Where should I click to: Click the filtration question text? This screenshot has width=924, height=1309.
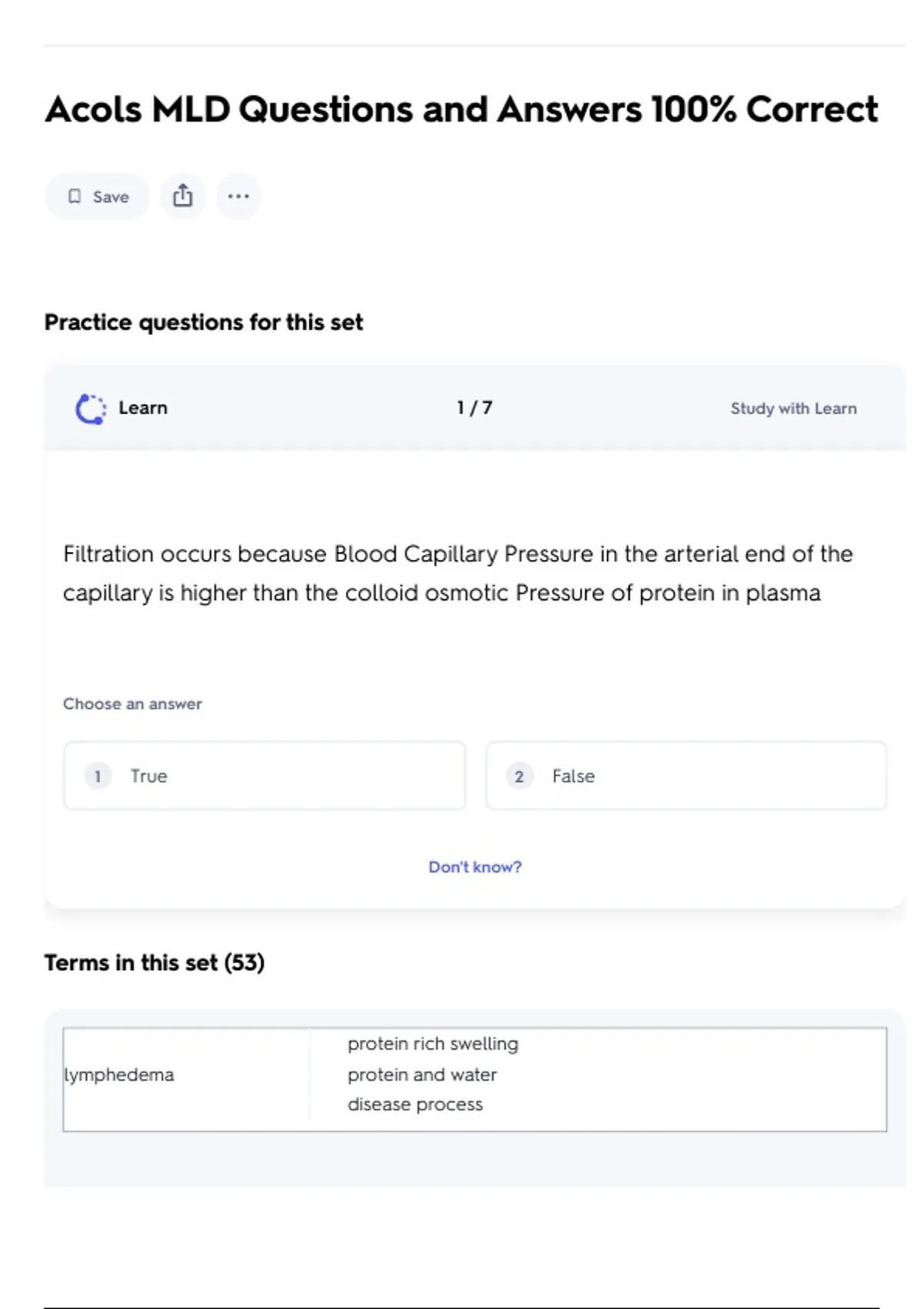(x=457, y=573)
